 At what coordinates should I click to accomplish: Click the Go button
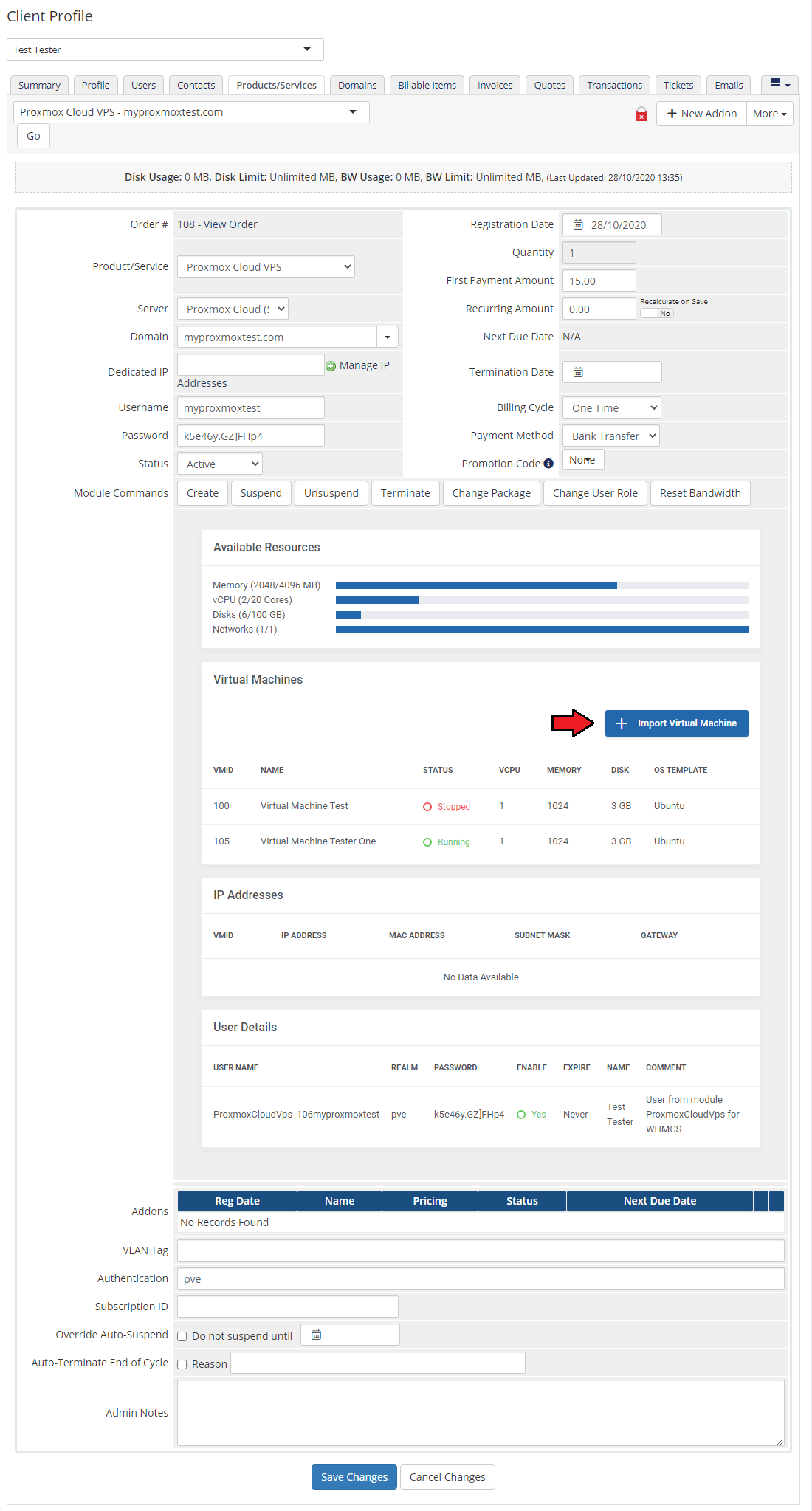[33, 136]
